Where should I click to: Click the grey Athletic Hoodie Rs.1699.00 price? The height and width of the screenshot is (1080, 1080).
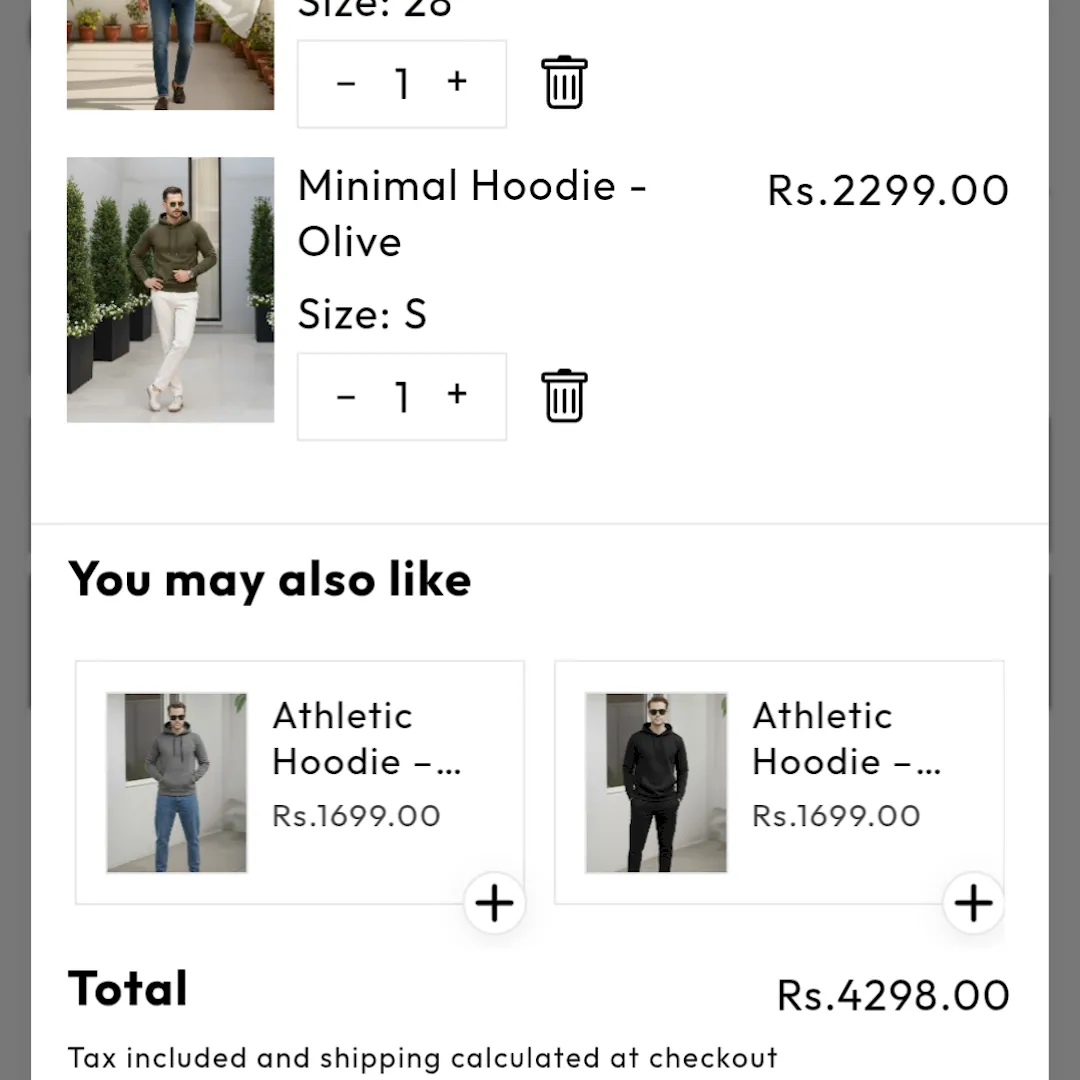point(356,815)
